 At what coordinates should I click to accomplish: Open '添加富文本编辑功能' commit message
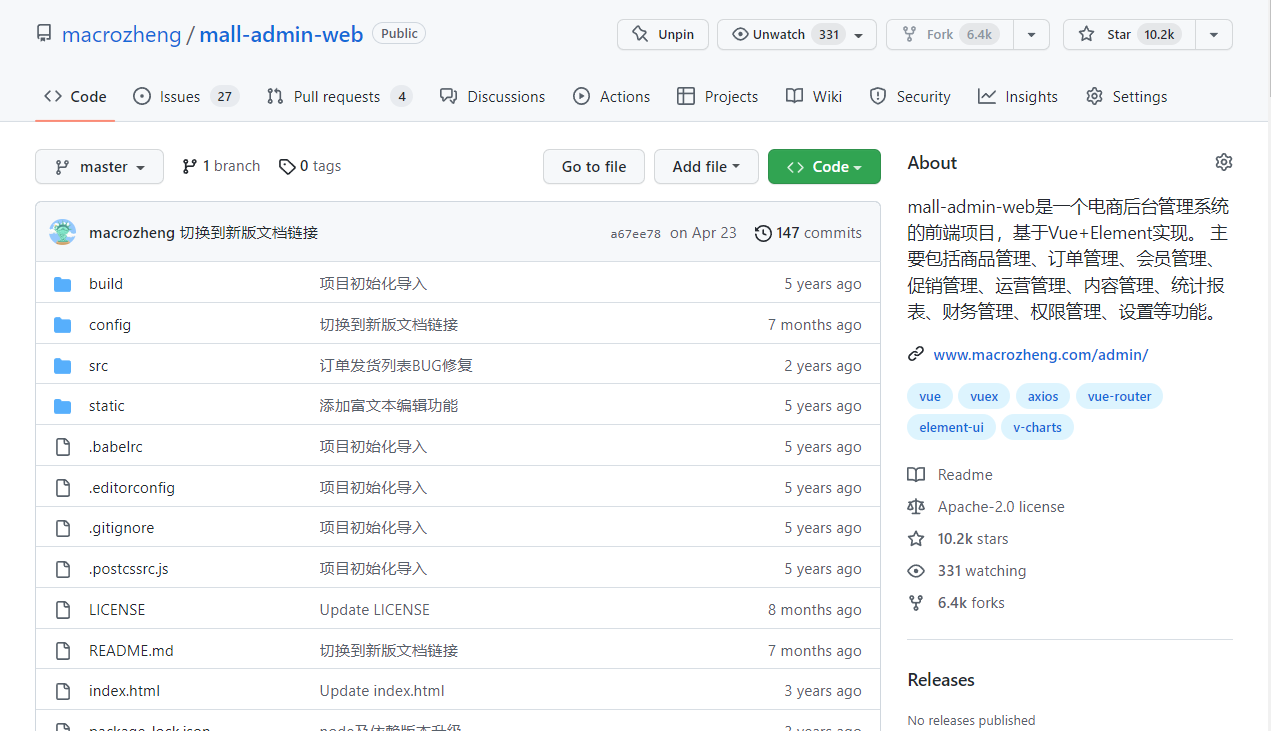click(x=389, y=406)
